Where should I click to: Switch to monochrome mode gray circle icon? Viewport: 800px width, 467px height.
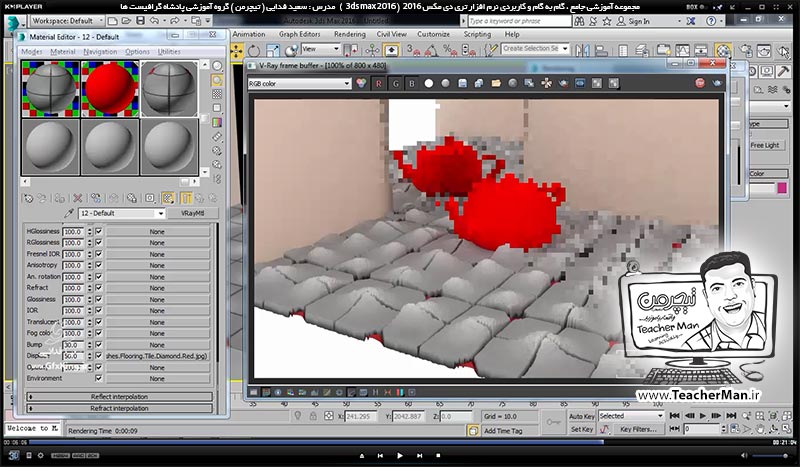click(445, 83)
